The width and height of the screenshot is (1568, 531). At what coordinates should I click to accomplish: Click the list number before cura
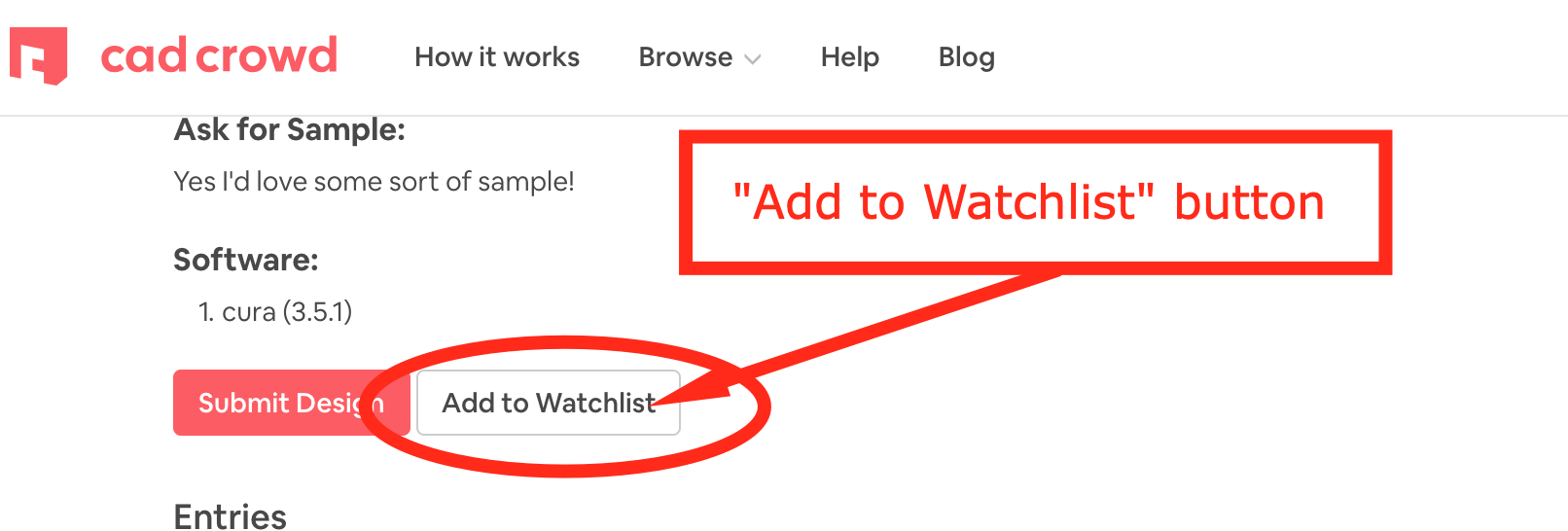click(x=205, y=312)
